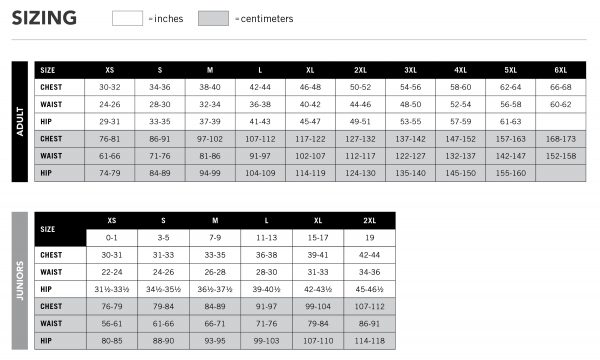This screenshot has width=600, height=360.
Task: Click juniors hip centimeters cell 114-118
Action: (x=370, y=341)
